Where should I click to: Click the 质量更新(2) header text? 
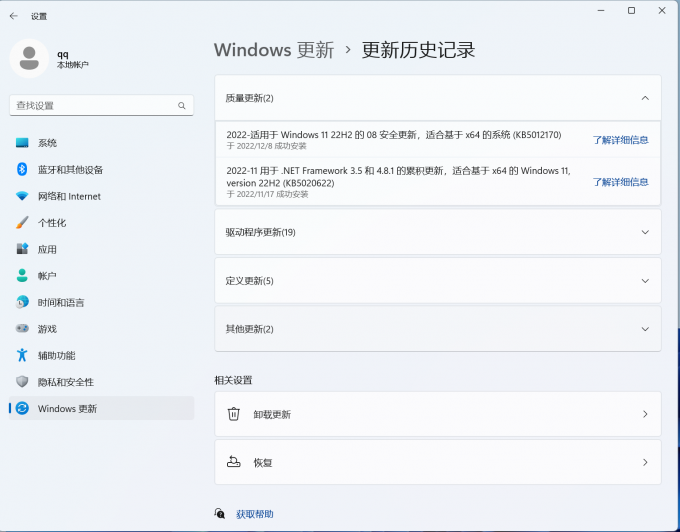click(249, 98)
